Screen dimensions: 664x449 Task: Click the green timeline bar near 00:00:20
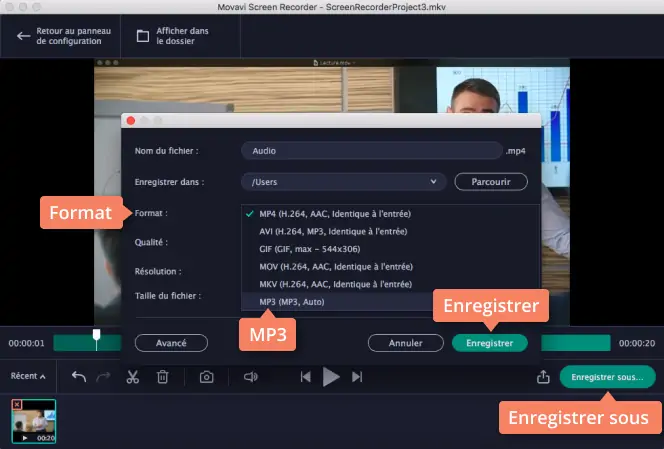(x=575, y=343)
